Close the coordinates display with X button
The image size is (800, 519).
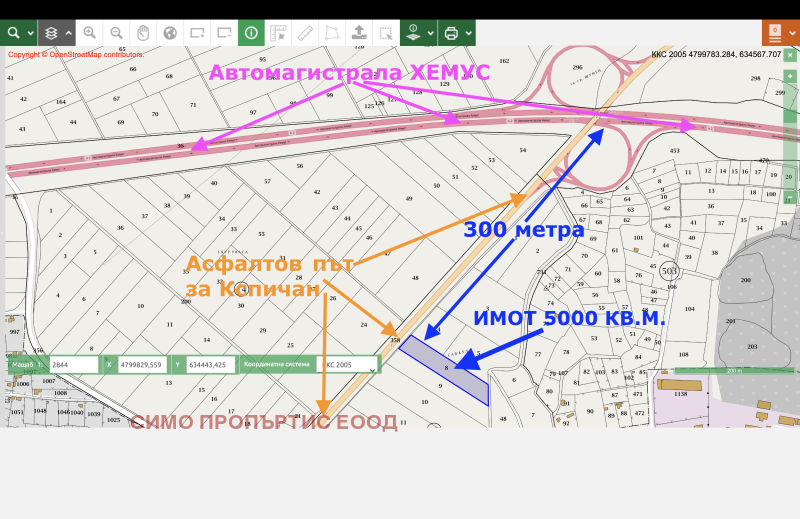[789, 54]
